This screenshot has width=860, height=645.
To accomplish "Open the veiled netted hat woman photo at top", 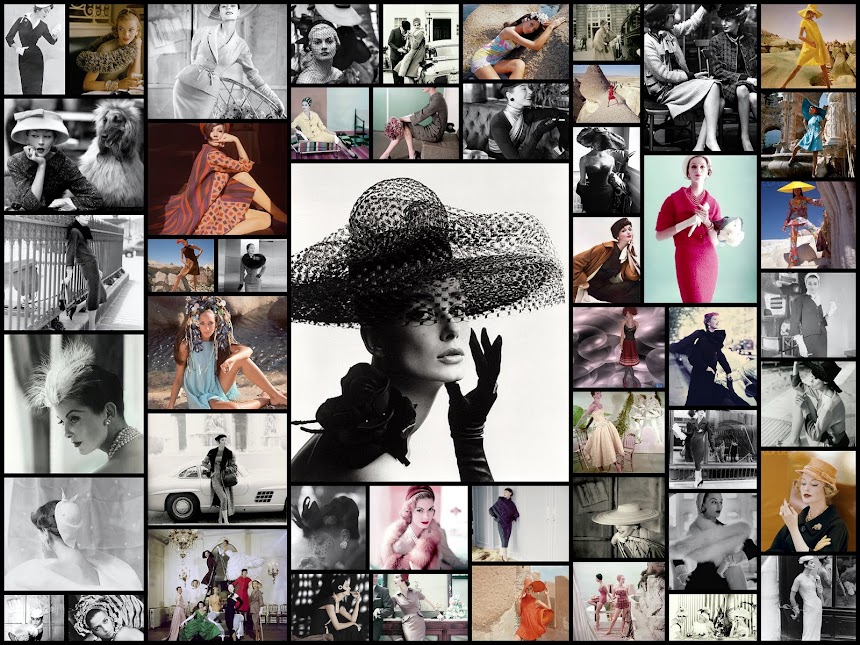I will click(x=335, y=44).
